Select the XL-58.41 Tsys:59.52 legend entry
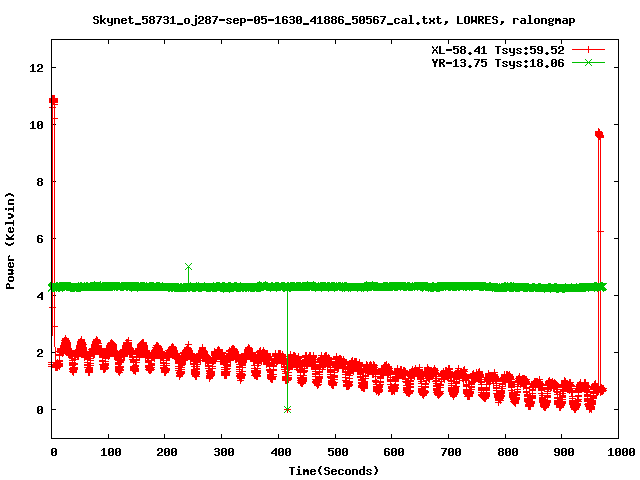 pyautogui.click(x=498, y=50)
